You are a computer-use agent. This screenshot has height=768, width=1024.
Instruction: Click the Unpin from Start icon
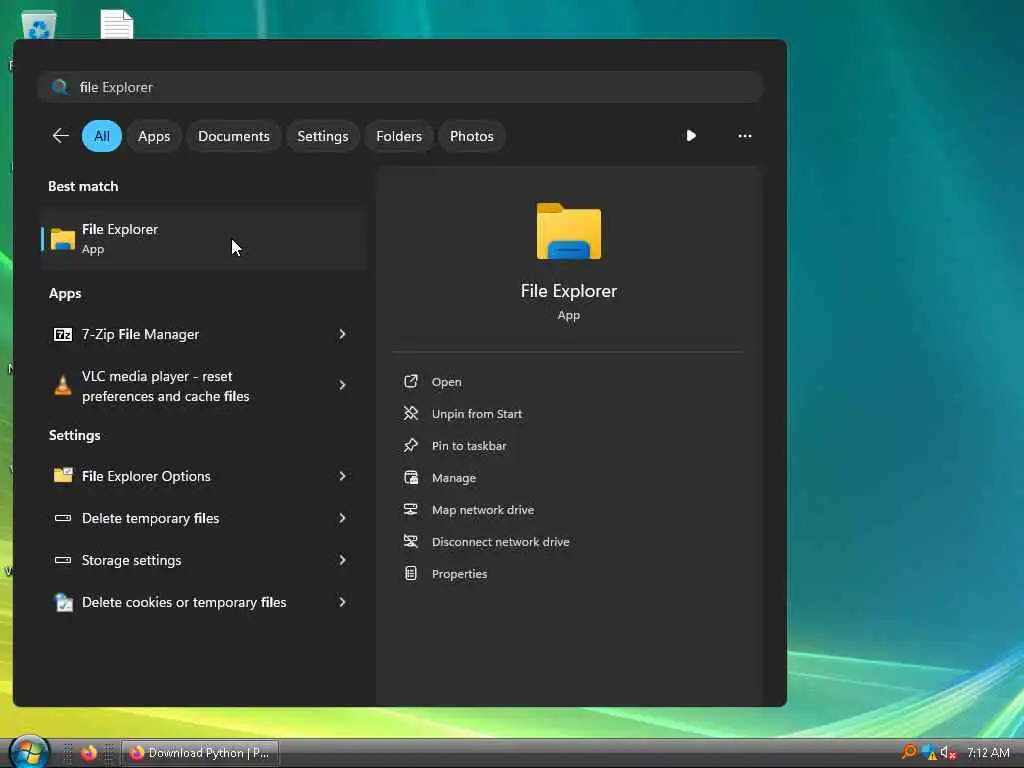coord(411,413)
